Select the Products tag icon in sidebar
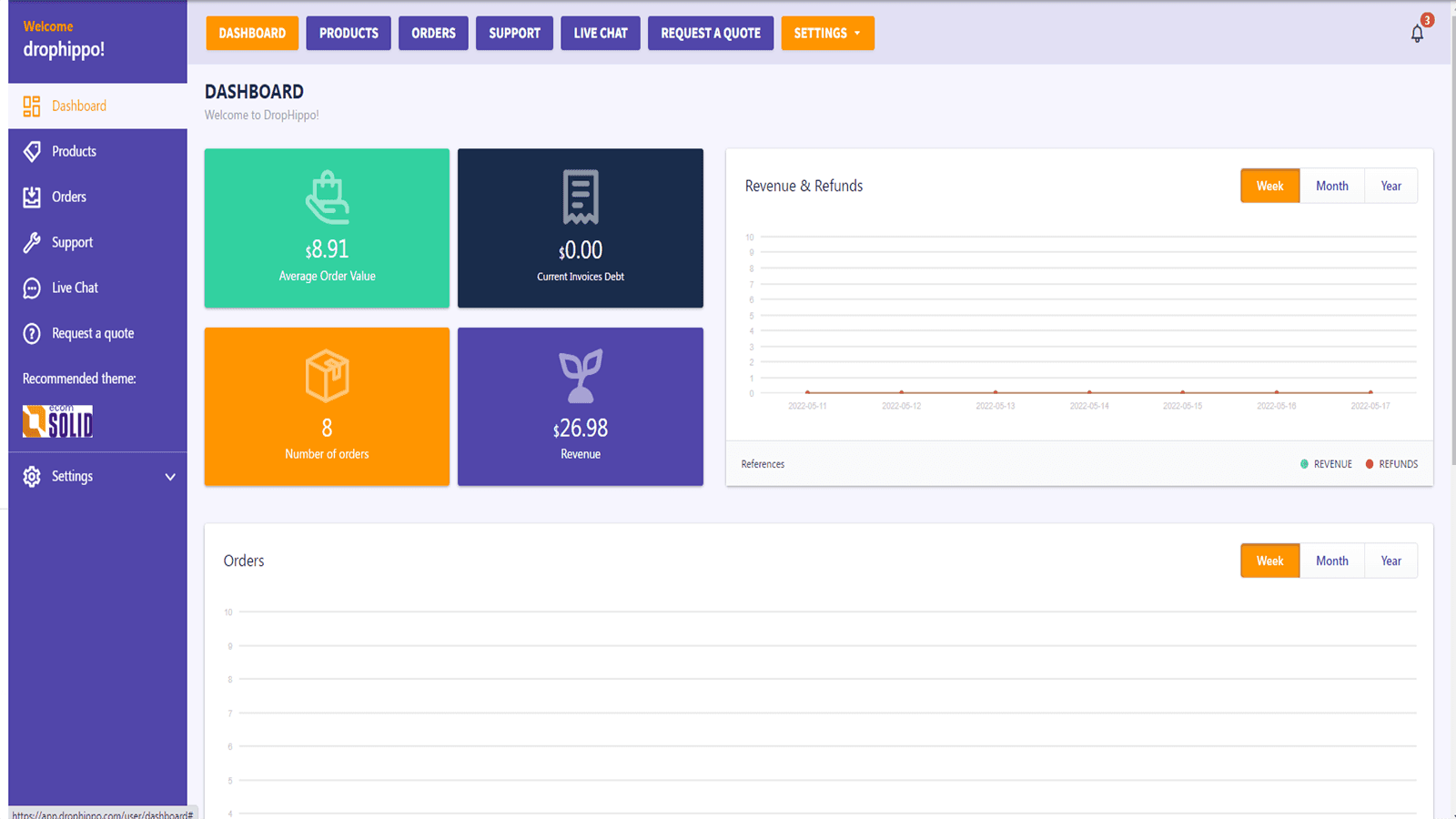The height and width of the screenshot is (819, 1456). pos(32,151)
